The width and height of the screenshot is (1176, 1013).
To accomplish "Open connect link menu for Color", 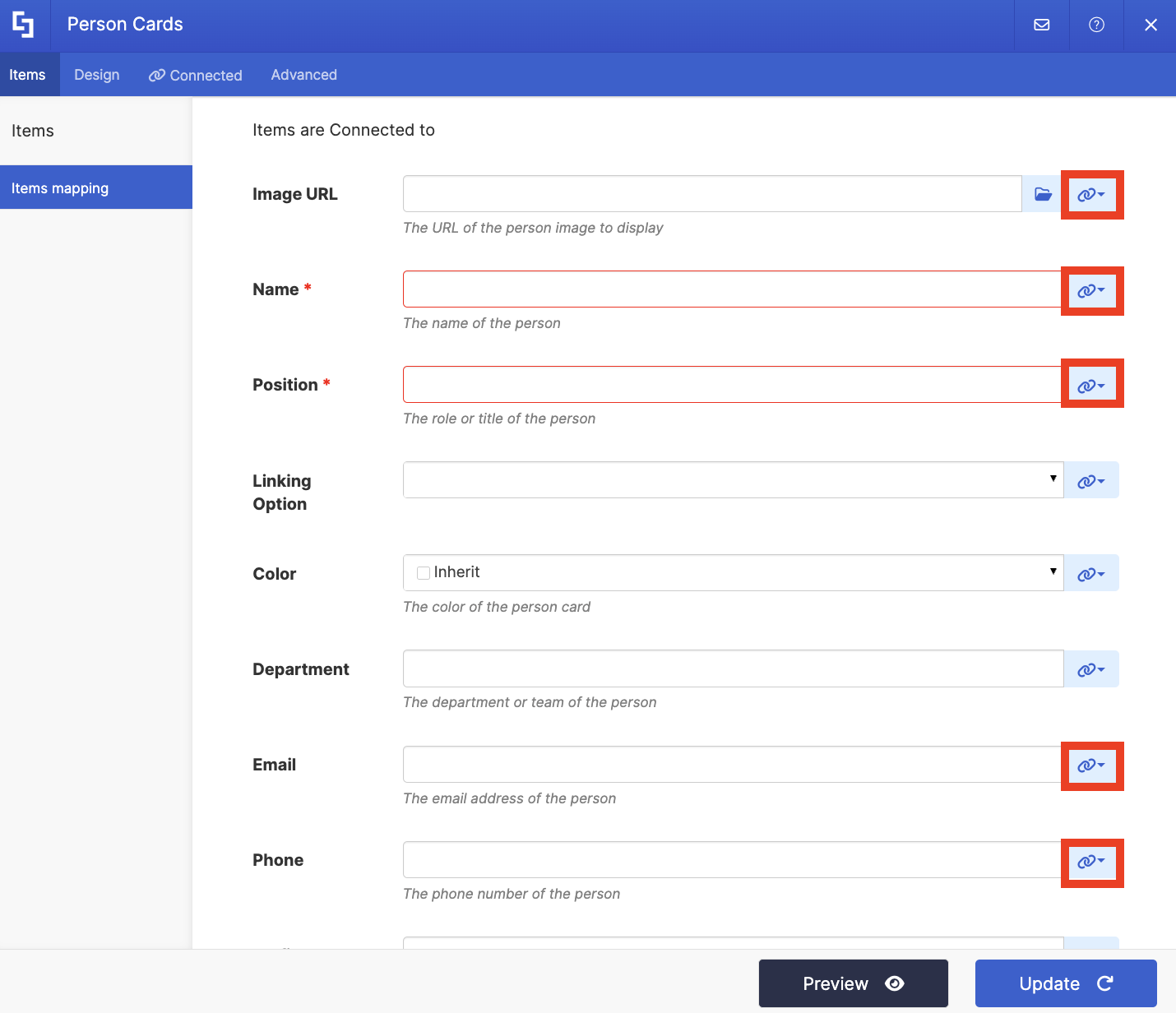I will [1091, 573].
